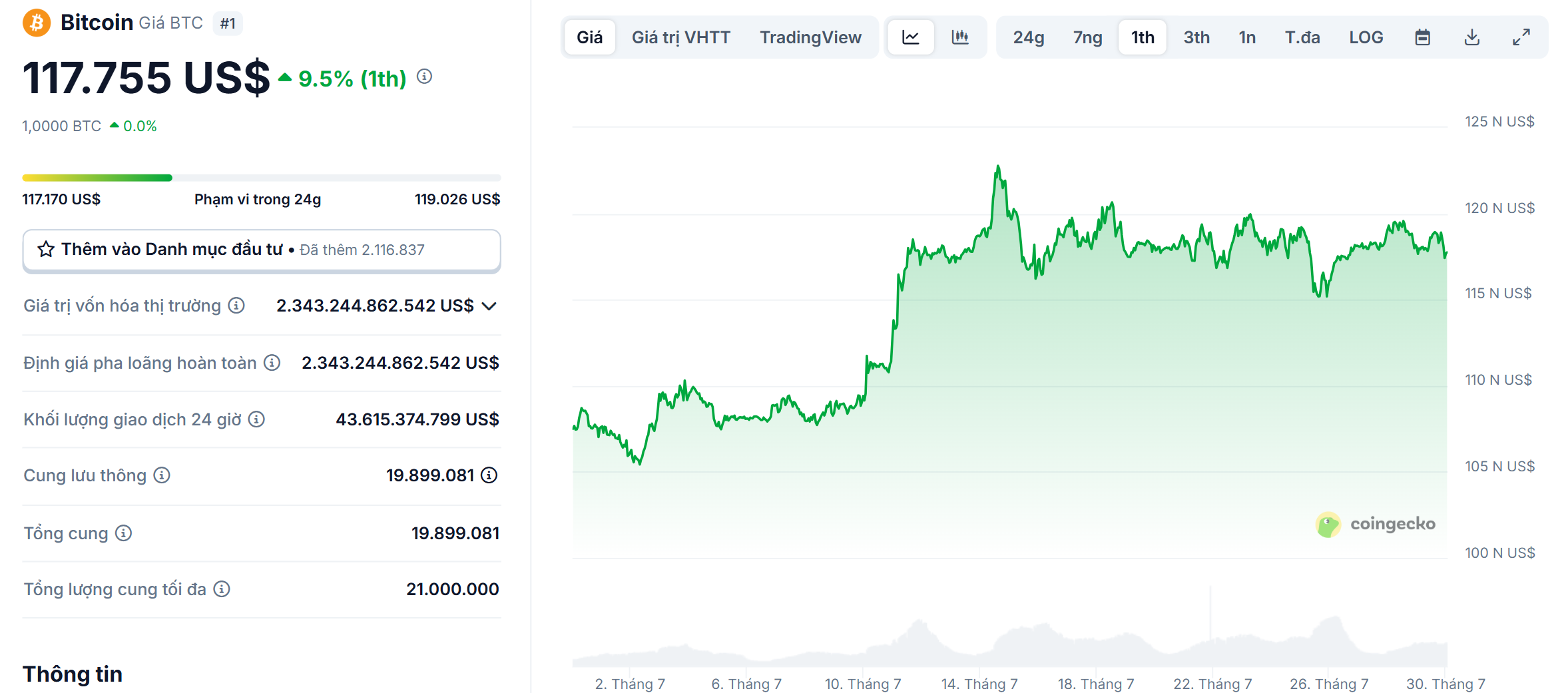This screenshot has width=1568, height=693.
Task: Choose the 1n time range
Action: (x=1247, y=37)
